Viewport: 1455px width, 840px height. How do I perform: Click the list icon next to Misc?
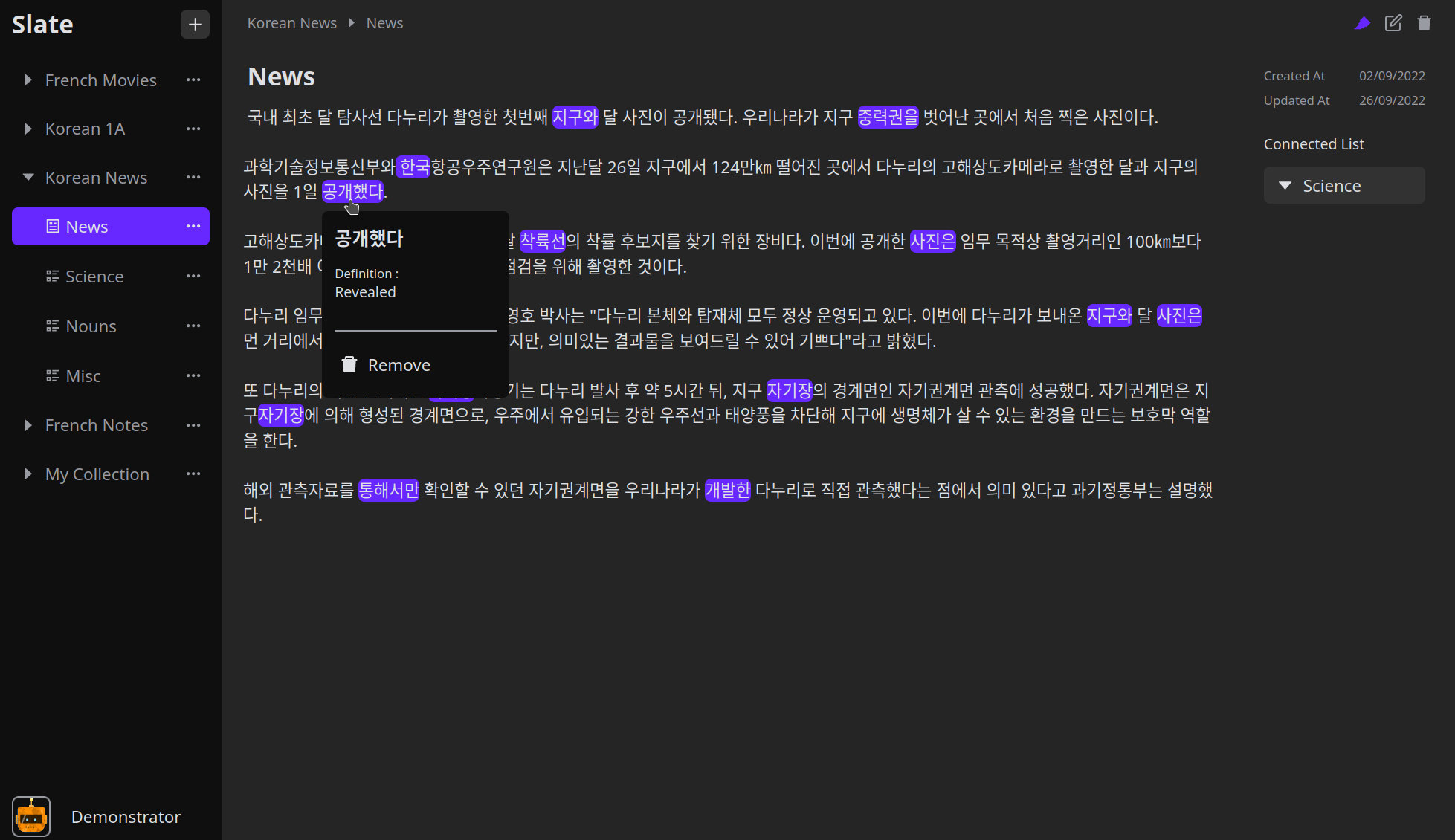[x=51, y=375]
